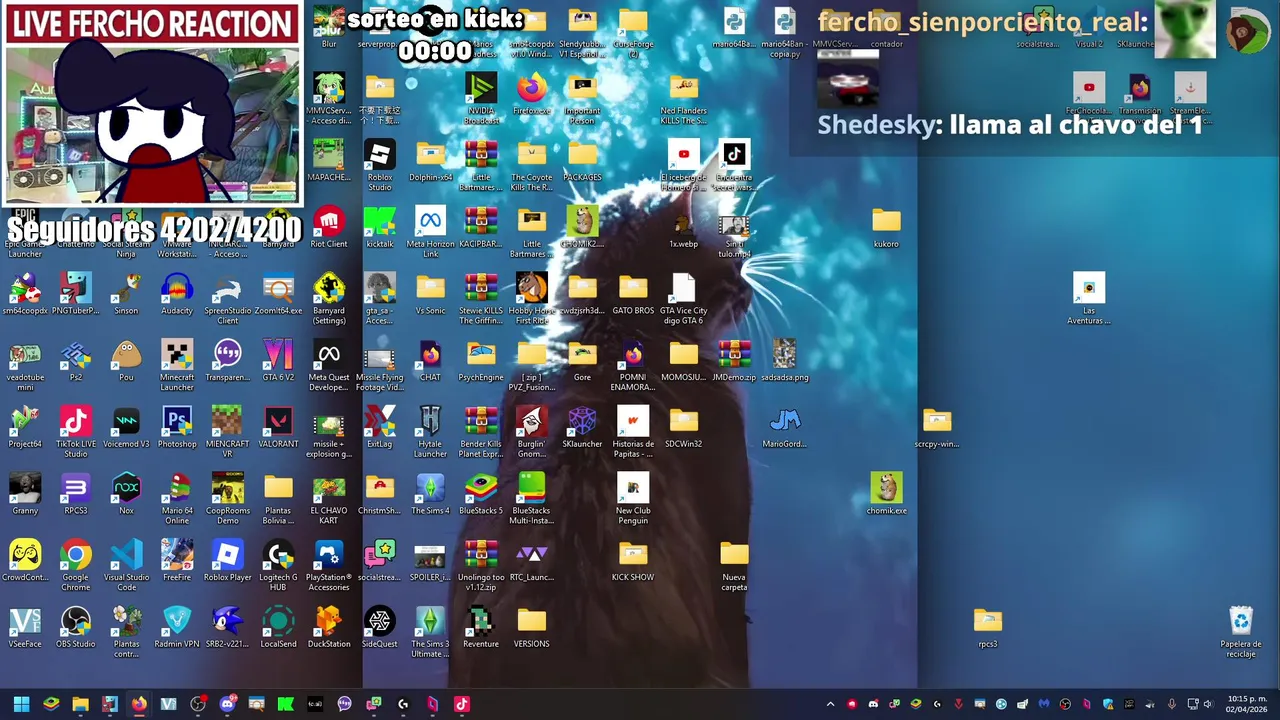Launch the RPCS3 emulator shortcut
Image resolution: width=1280 pixels, height=720 pixels.
coord(76,494)
